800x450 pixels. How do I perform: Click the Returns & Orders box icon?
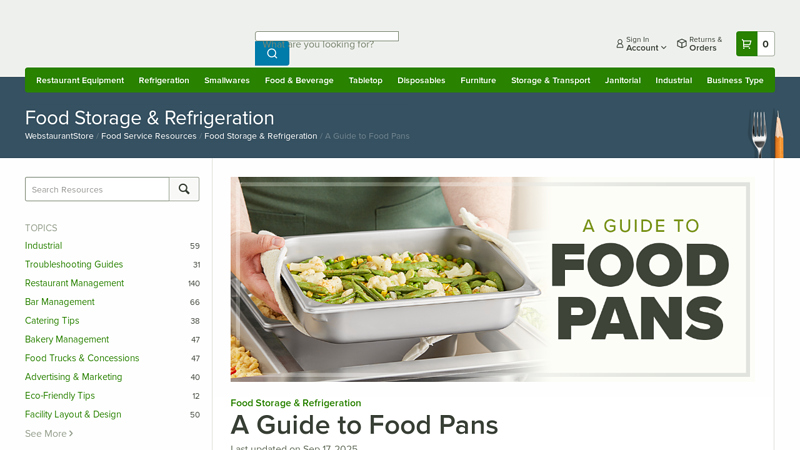coord(682,44)
